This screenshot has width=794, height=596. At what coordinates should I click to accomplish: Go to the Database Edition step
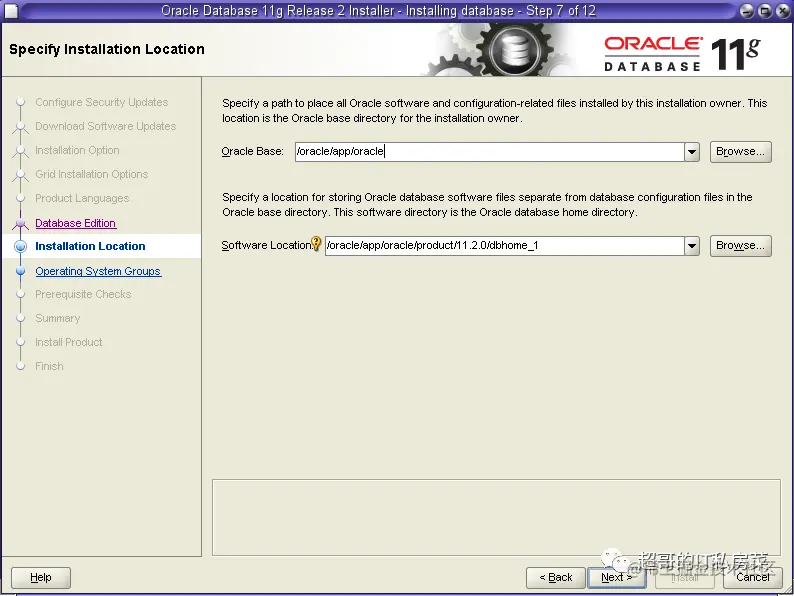pos(75,223)
